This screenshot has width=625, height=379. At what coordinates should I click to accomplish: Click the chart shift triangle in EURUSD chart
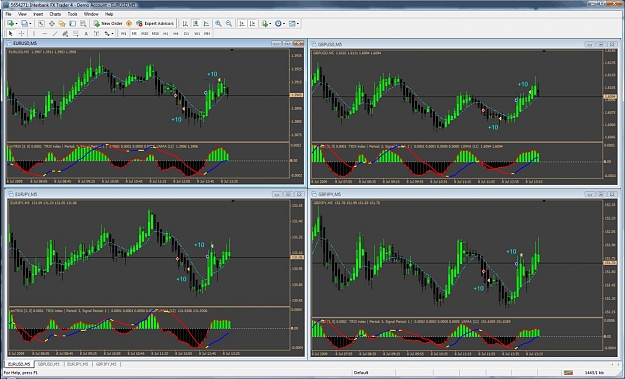[232, 50]
